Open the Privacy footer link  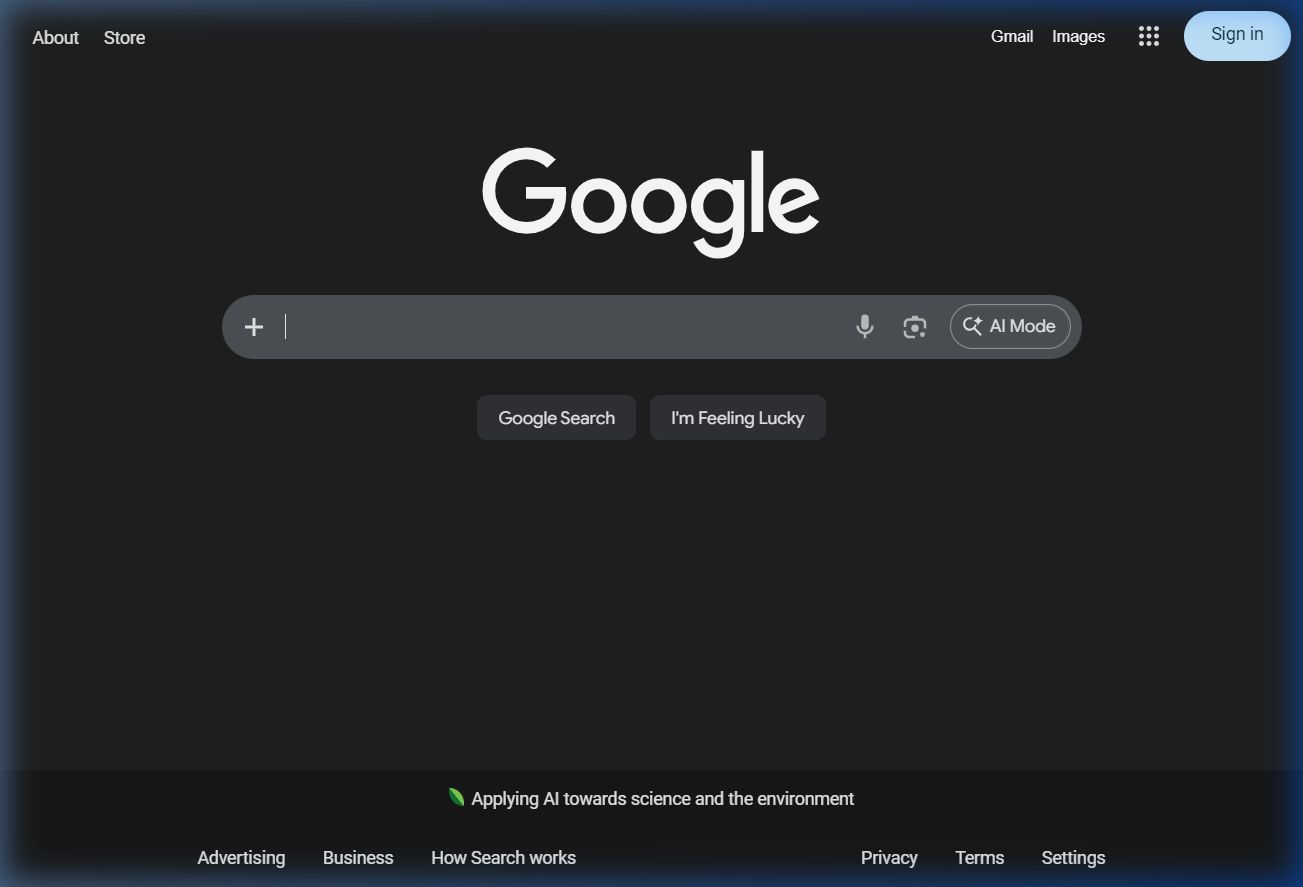[888, 857]
